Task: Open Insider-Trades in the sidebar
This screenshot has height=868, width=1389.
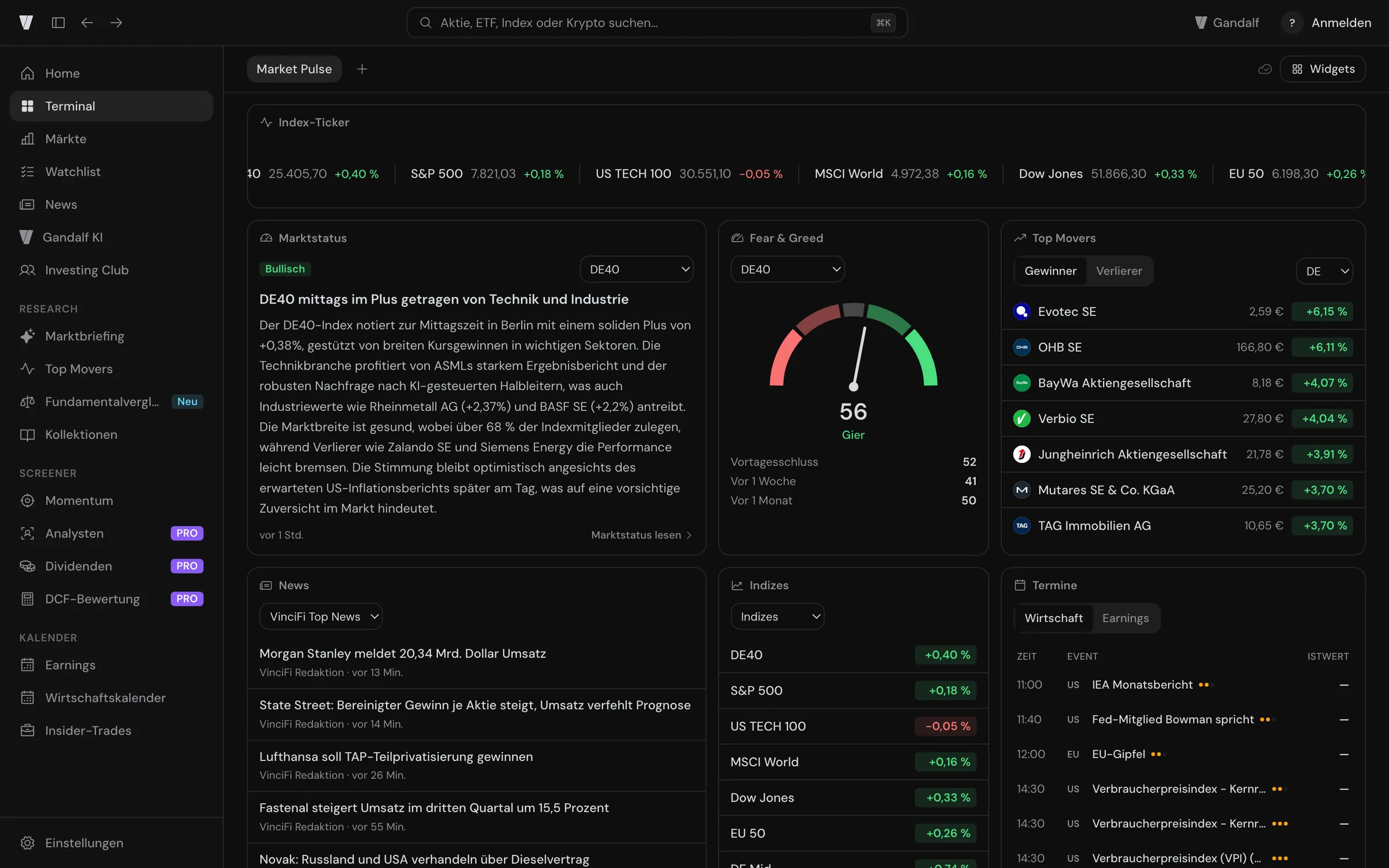Action: pyautogui.click(x=111, y=730)
